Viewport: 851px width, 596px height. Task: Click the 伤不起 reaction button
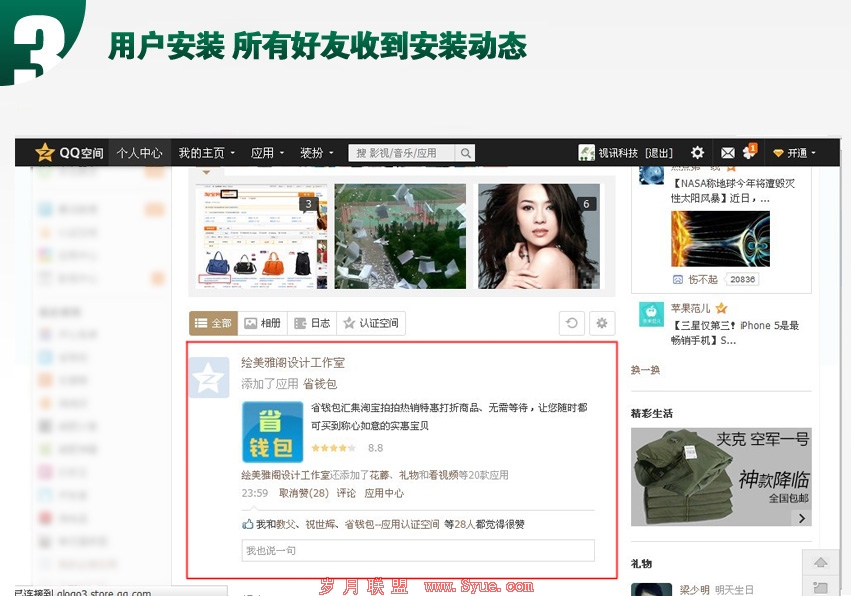click(x=695, y=280)
